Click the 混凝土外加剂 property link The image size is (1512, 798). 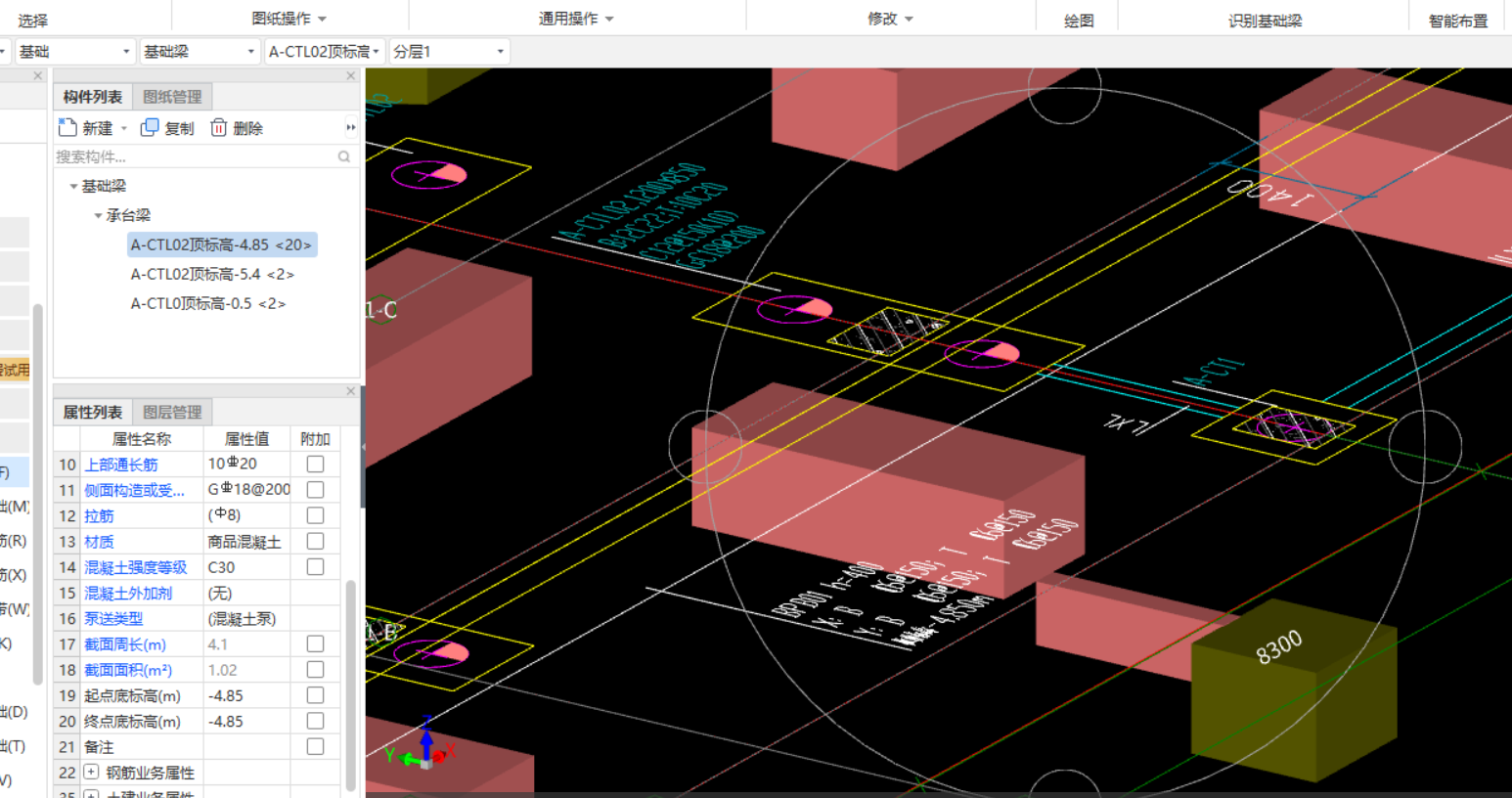point(128,593)
